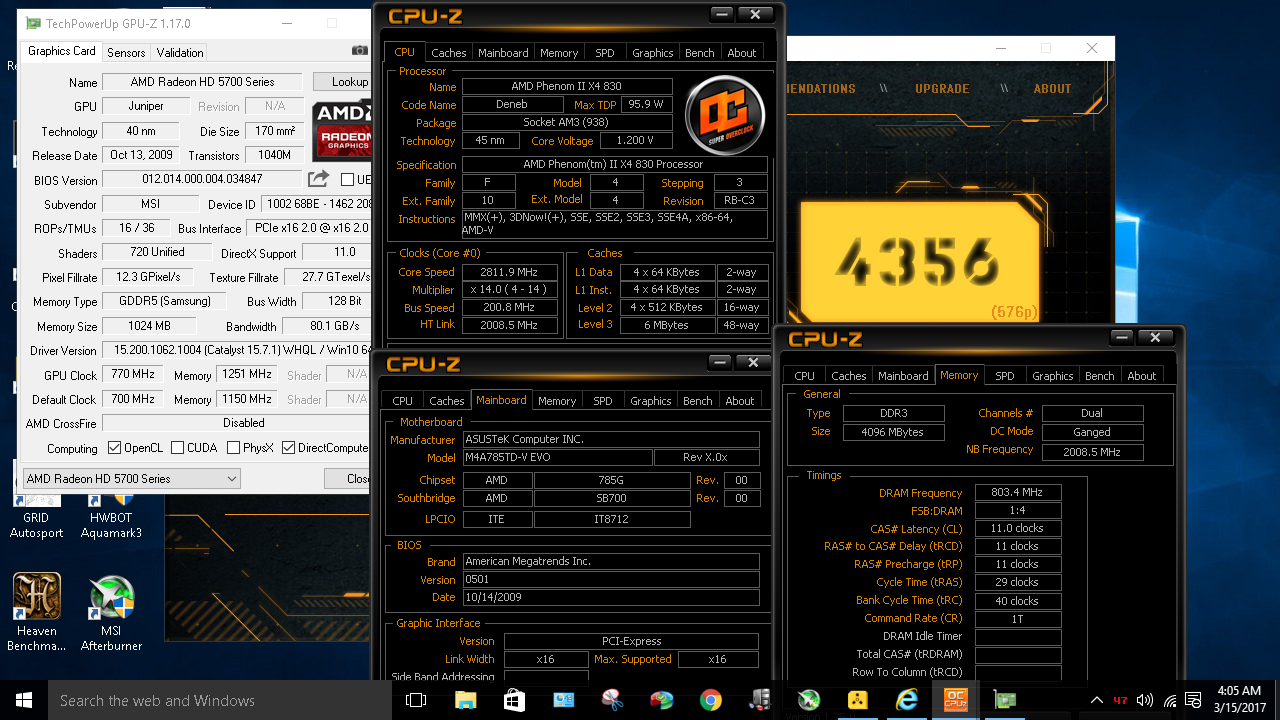Viewport: 1280px width, 720px height.
Task: Click the AMD Radeon Graphics logo in GPU-Z
Action: (x=344, y=130)
